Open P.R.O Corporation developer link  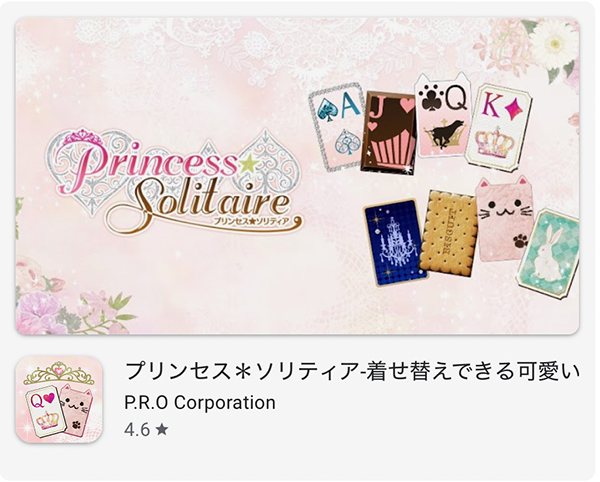point(200,402)
